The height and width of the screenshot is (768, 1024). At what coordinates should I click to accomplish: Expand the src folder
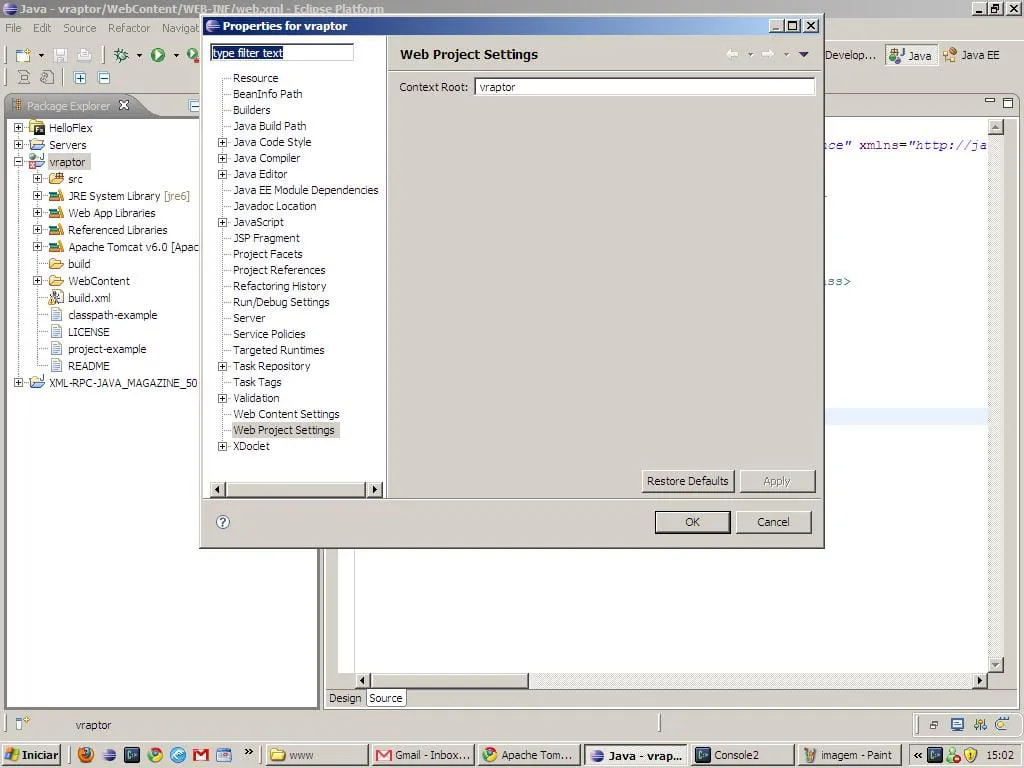coord(37,179)
